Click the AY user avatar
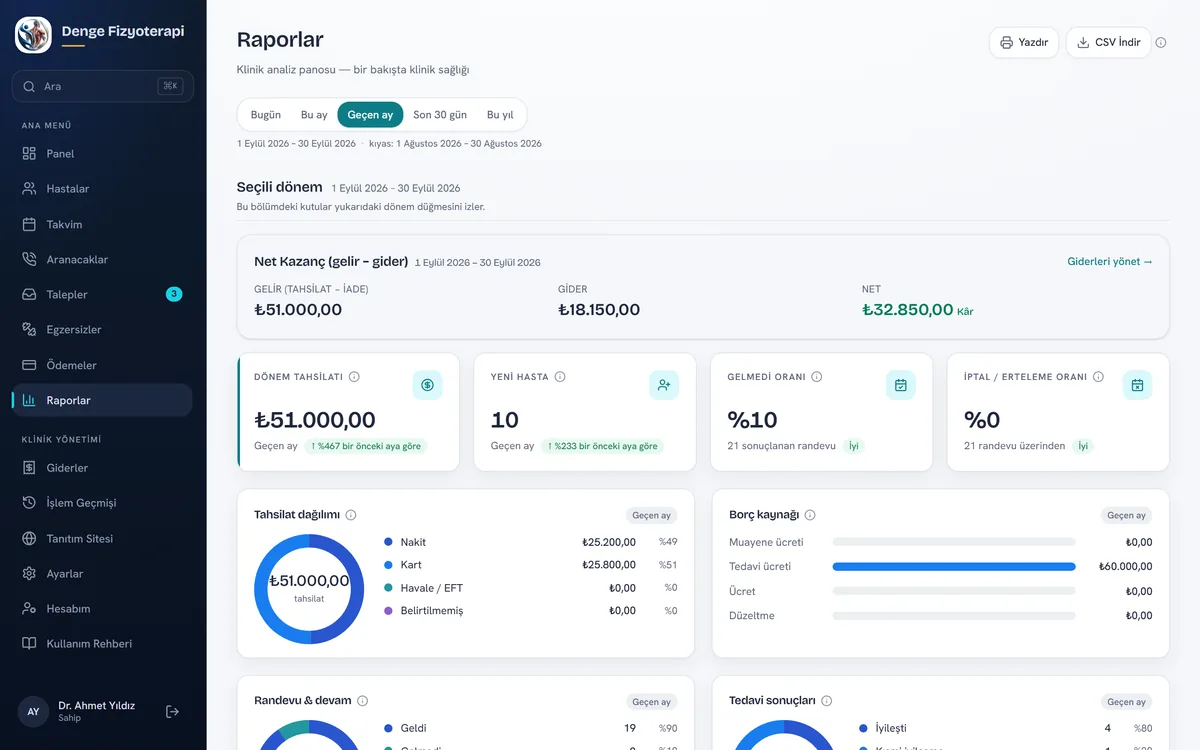The image size is (1200, 750). [x=33, y=711]
